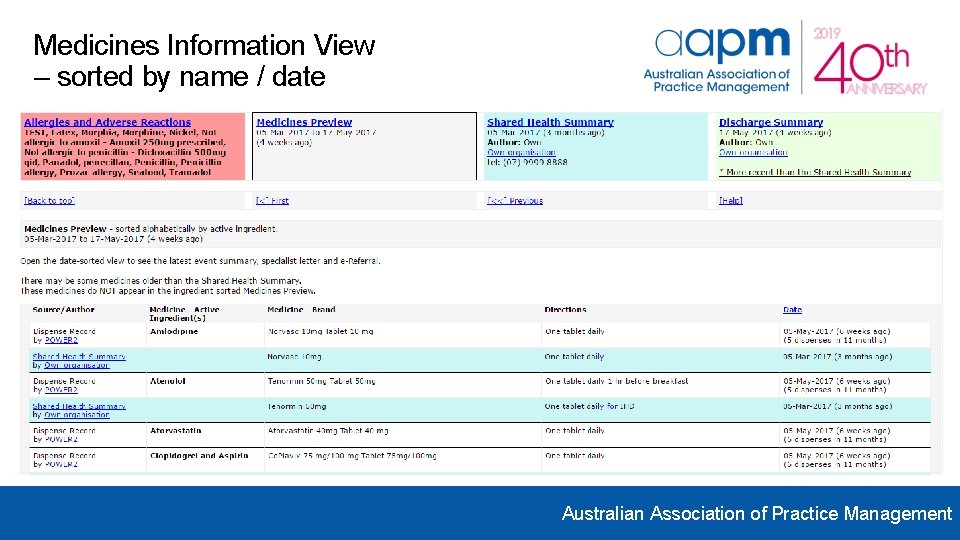Click POWER2 author in Amlodipine row
Viewport: 960px width, 540px height.
point(61,340)
